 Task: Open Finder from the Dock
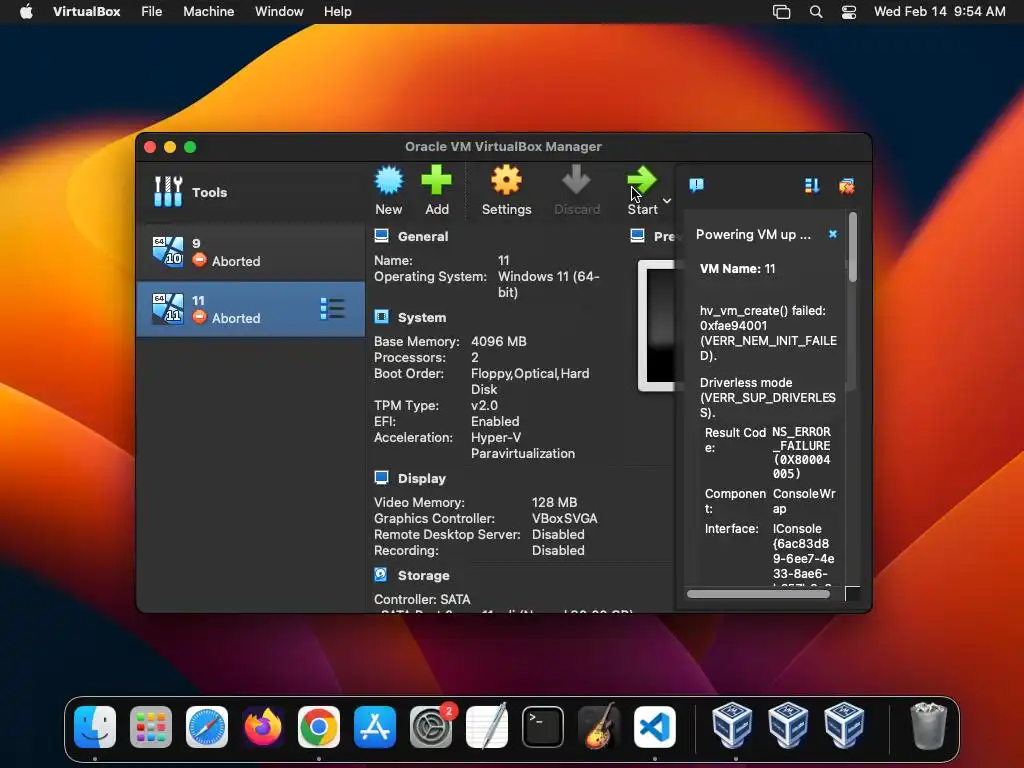(95, 727)
